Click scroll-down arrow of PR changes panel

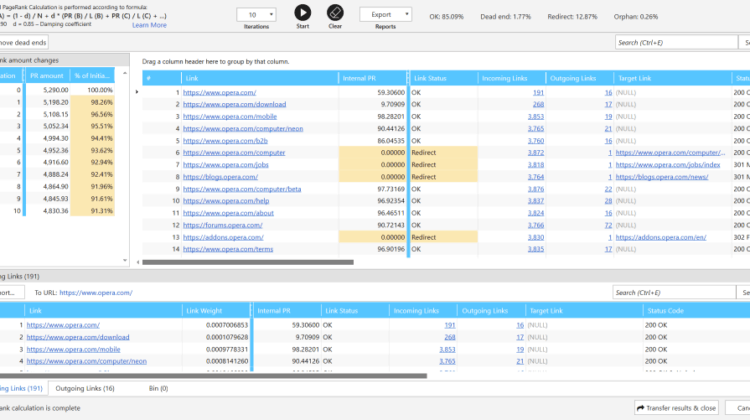[125, 260]
